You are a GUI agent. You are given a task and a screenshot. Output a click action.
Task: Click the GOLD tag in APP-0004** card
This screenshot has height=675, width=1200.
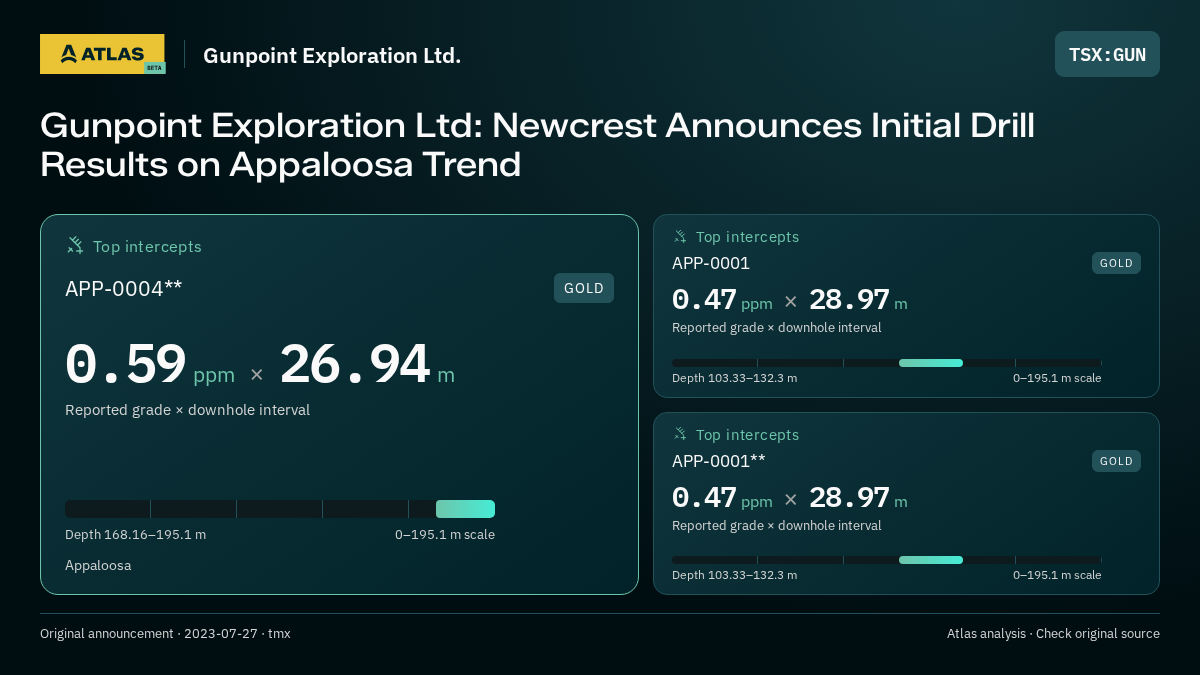pos(584,288)
